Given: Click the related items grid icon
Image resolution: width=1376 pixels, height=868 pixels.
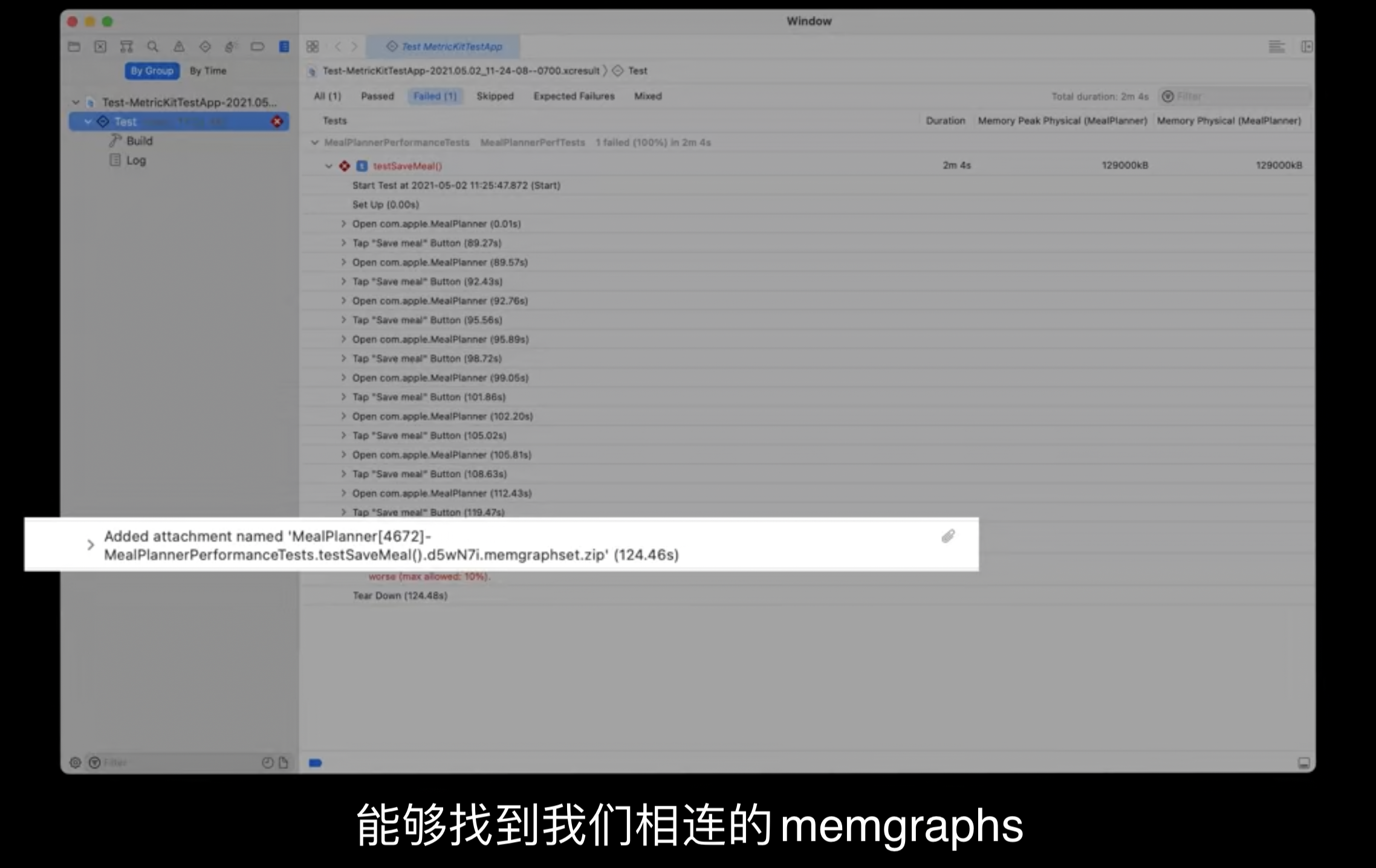Looking at the screenshot, I should click(313, 47).
